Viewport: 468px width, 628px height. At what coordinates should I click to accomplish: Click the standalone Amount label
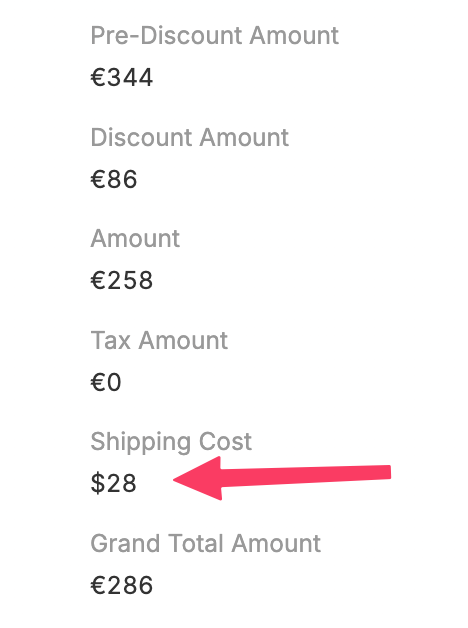[x=135, y=239]
